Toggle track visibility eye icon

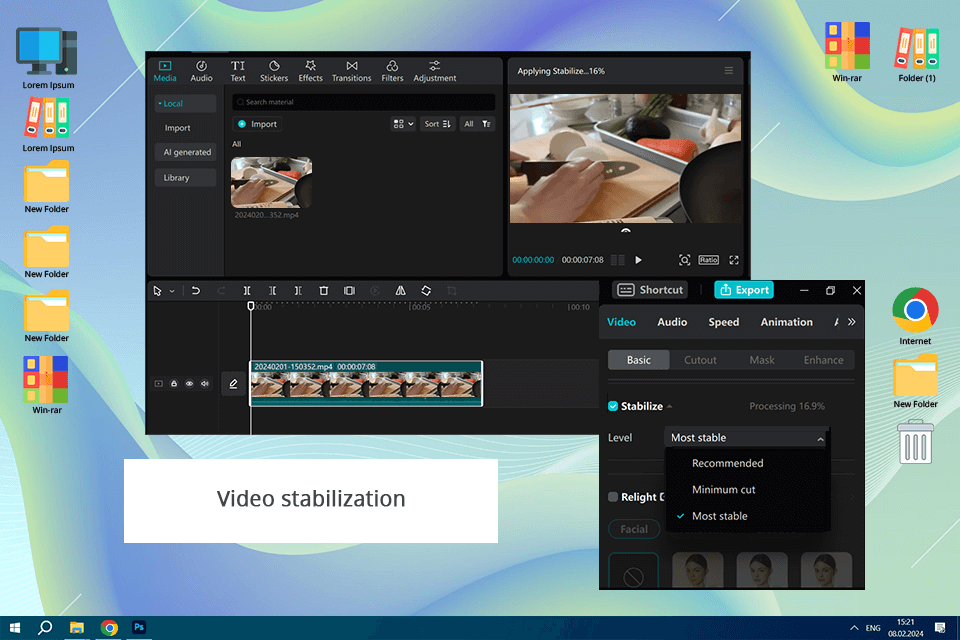[189, 383]
